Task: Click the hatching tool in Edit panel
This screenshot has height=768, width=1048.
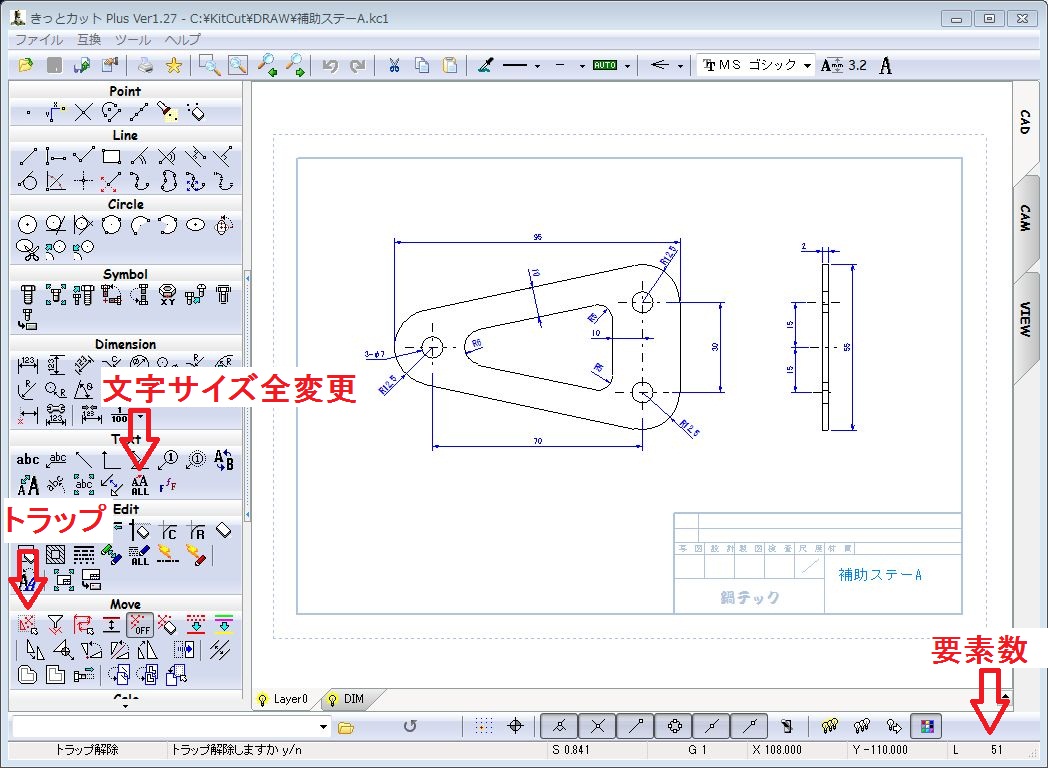Action: pyautogui.click(x=55, y=555)
